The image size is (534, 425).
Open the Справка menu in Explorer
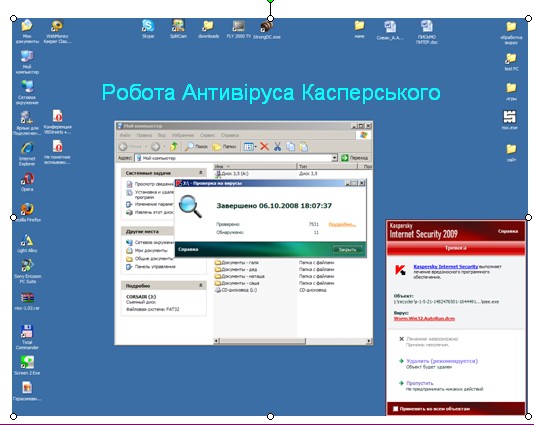point(230,135)
